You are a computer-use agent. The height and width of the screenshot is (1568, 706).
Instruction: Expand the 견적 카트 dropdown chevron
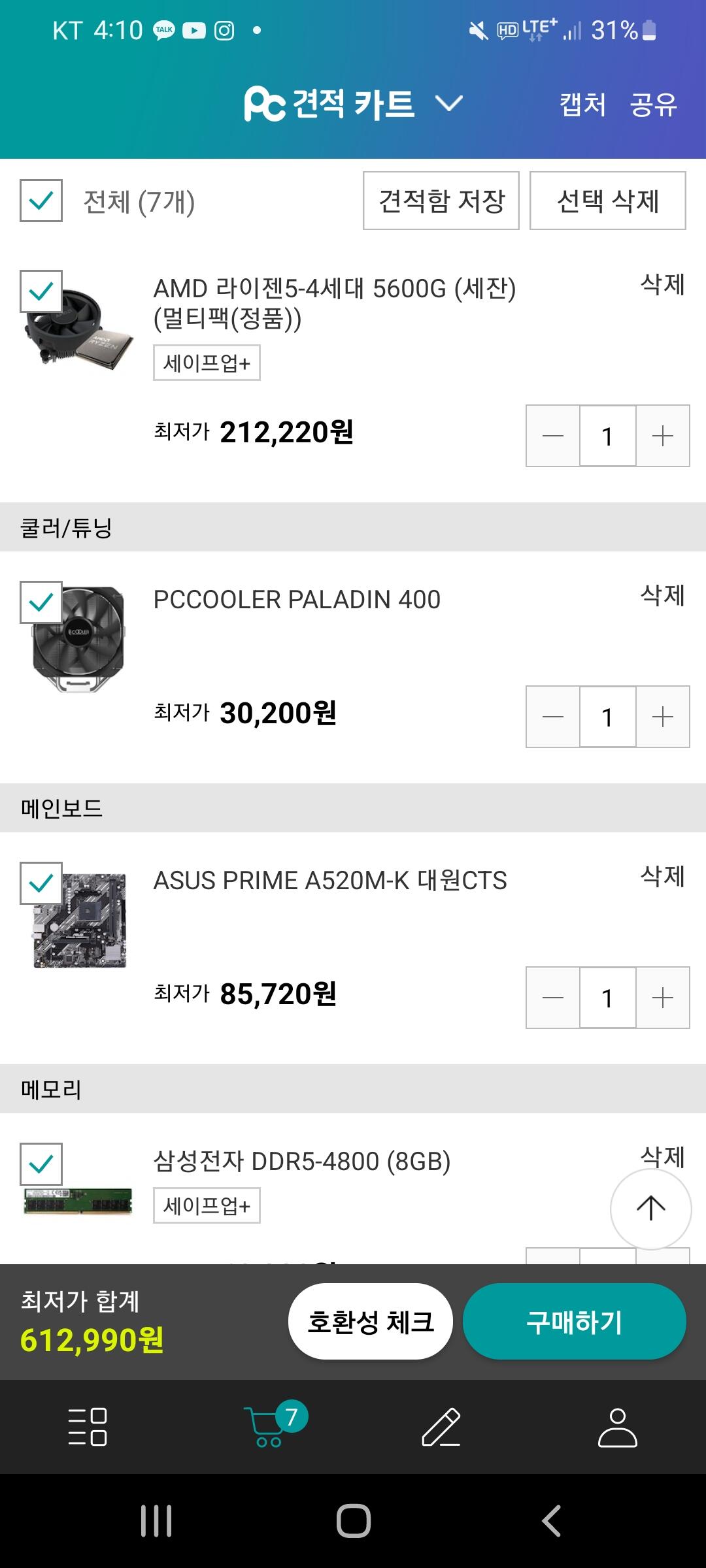[x=449, y=104]
